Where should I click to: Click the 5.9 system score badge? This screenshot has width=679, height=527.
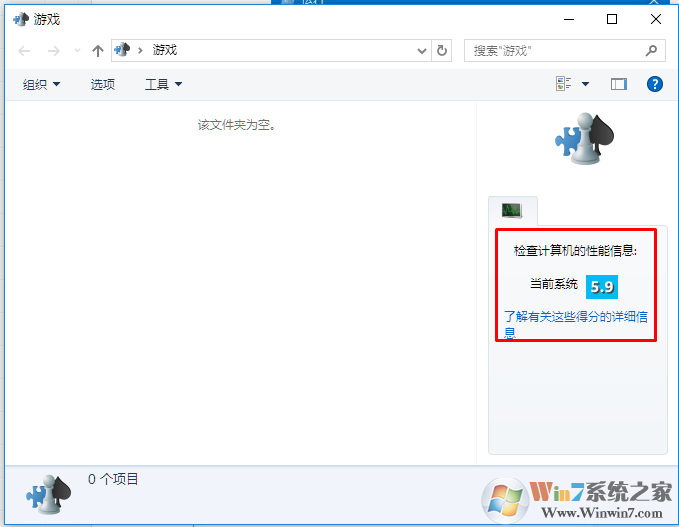tap(602, 287)
